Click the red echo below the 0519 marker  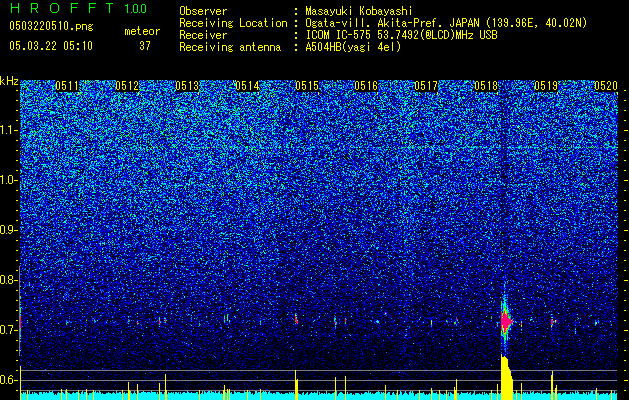click(553, 321)
